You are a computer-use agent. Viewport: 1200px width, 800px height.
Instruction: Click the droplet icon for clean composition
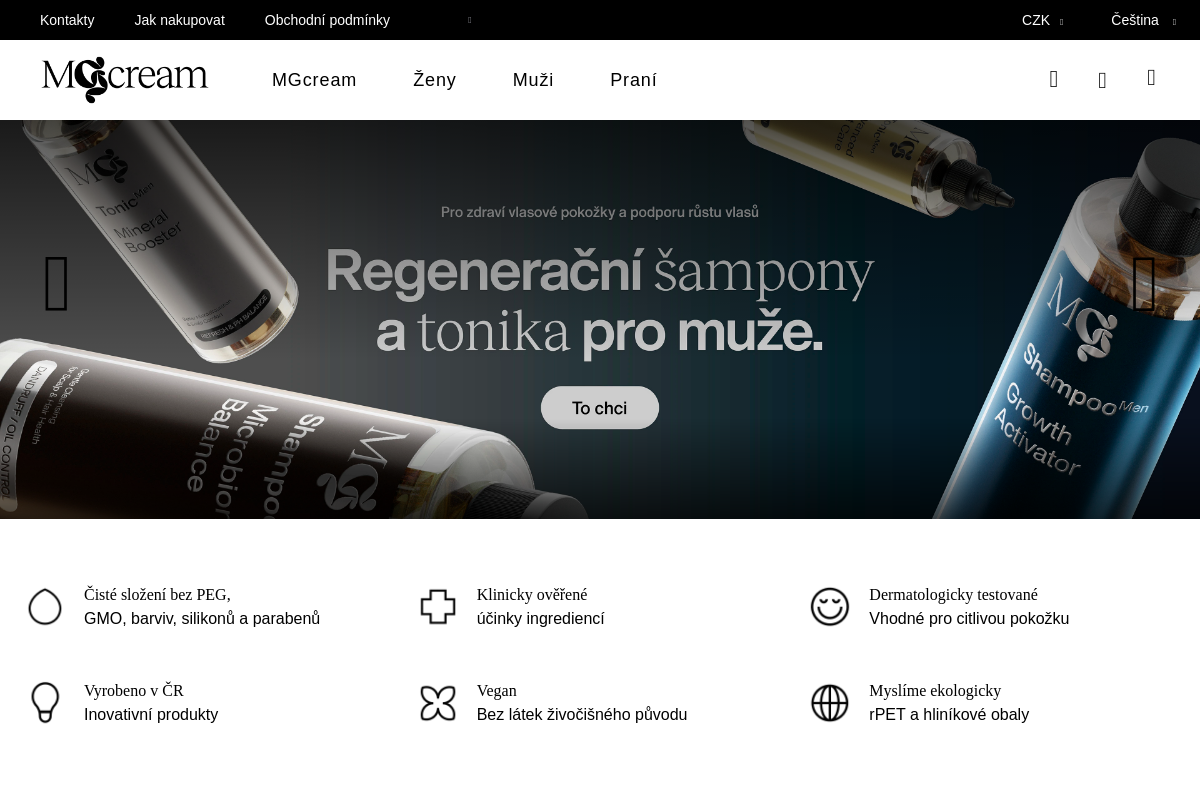pyautogui.click(x=45, y=607)
